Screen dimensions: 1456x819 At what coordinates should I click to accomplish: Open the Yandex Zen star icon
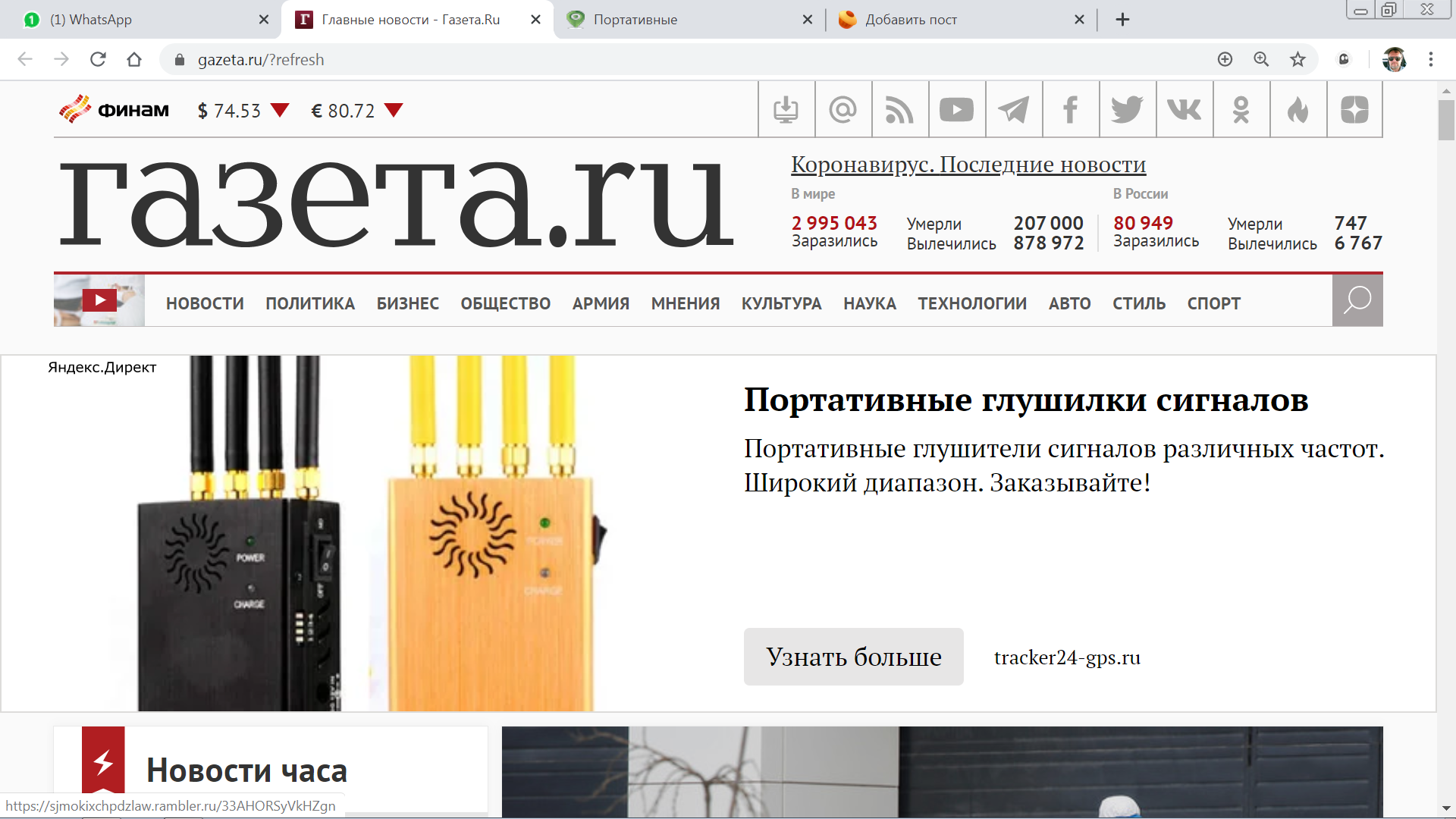pyautogui.click(x=1355, y=109)
